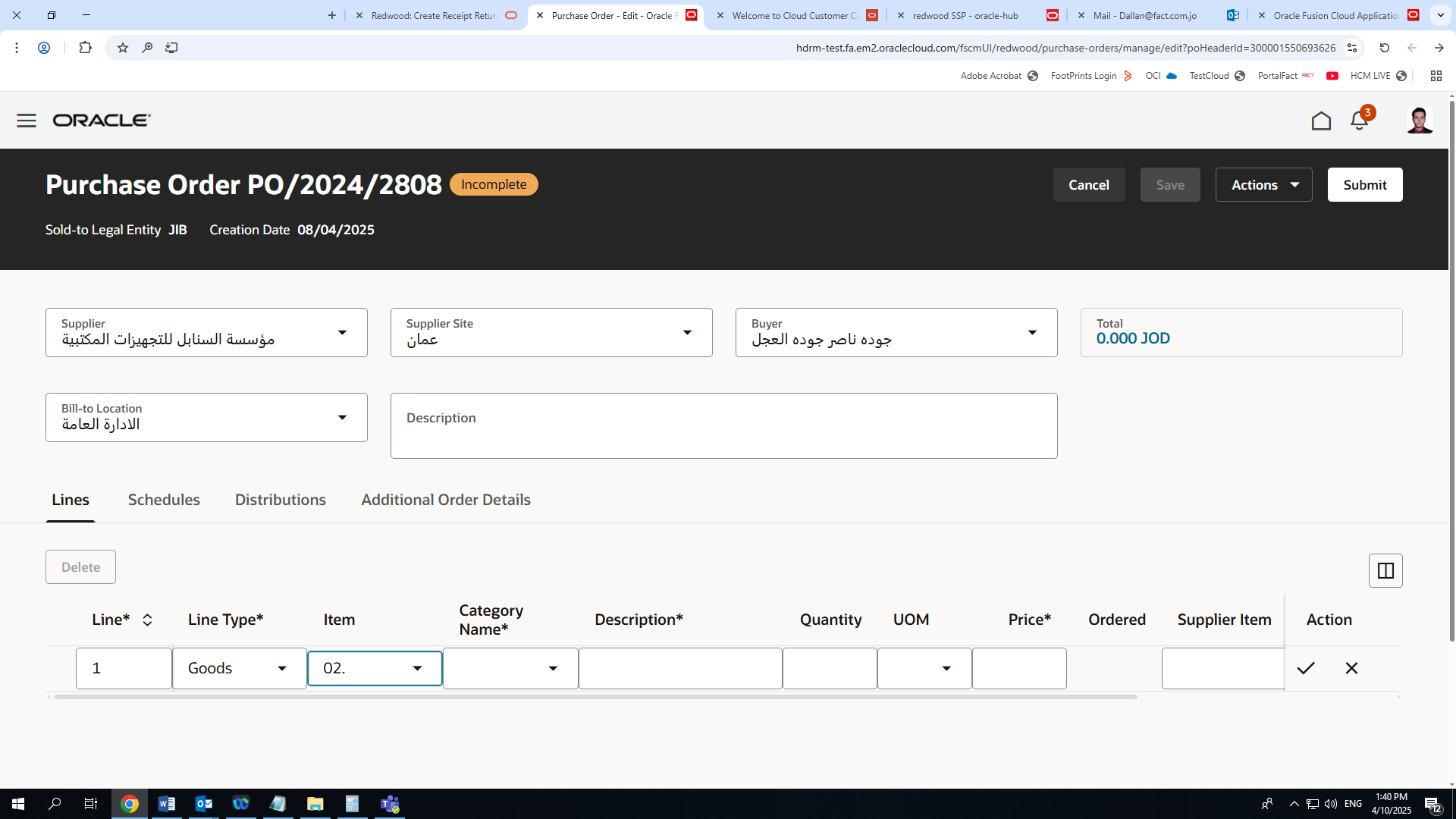Expand the Supplier dropdown

click(343, 333)
